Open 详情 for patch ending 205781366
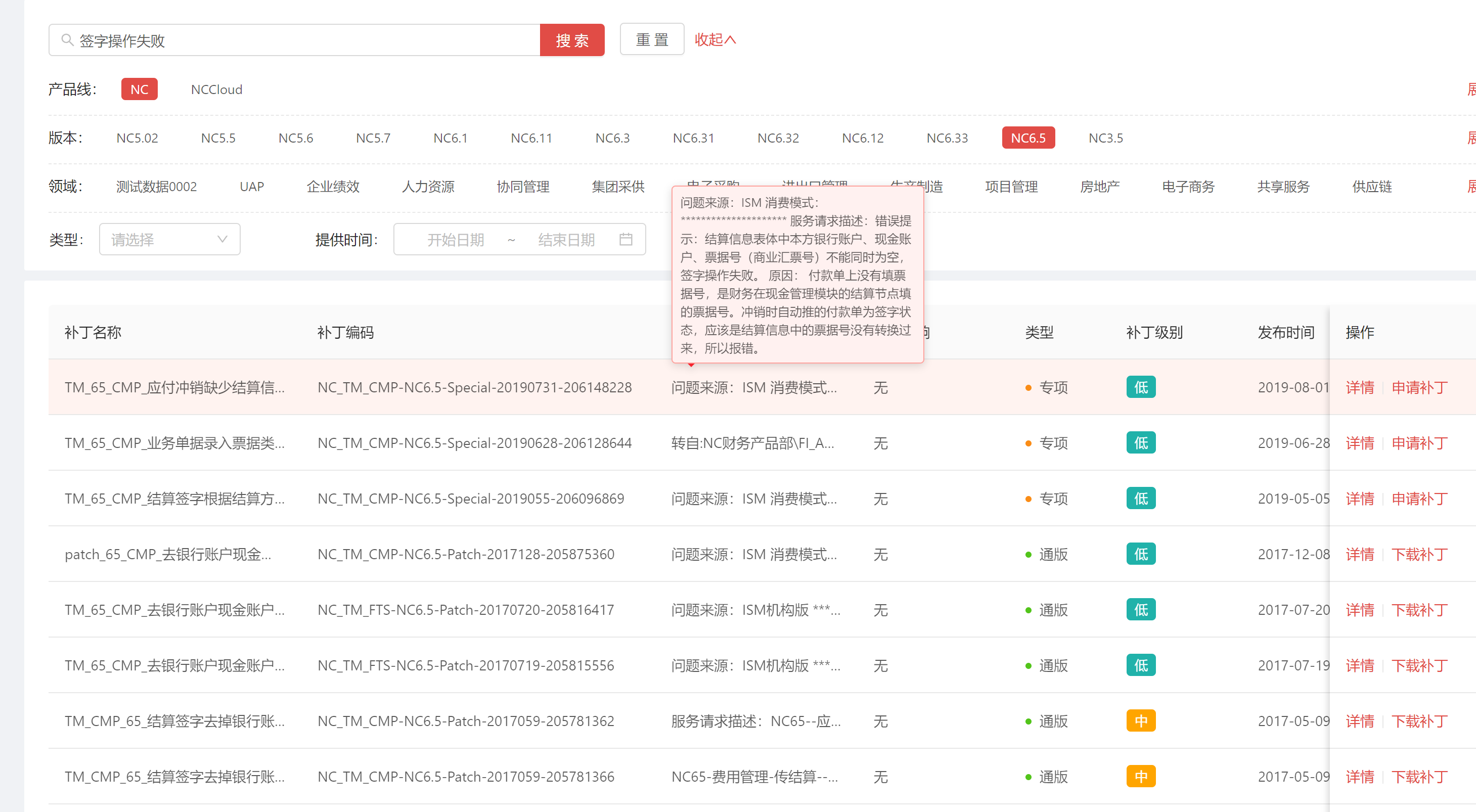The width and height of the screenshot is (1476, 812). click(1360, 777)
